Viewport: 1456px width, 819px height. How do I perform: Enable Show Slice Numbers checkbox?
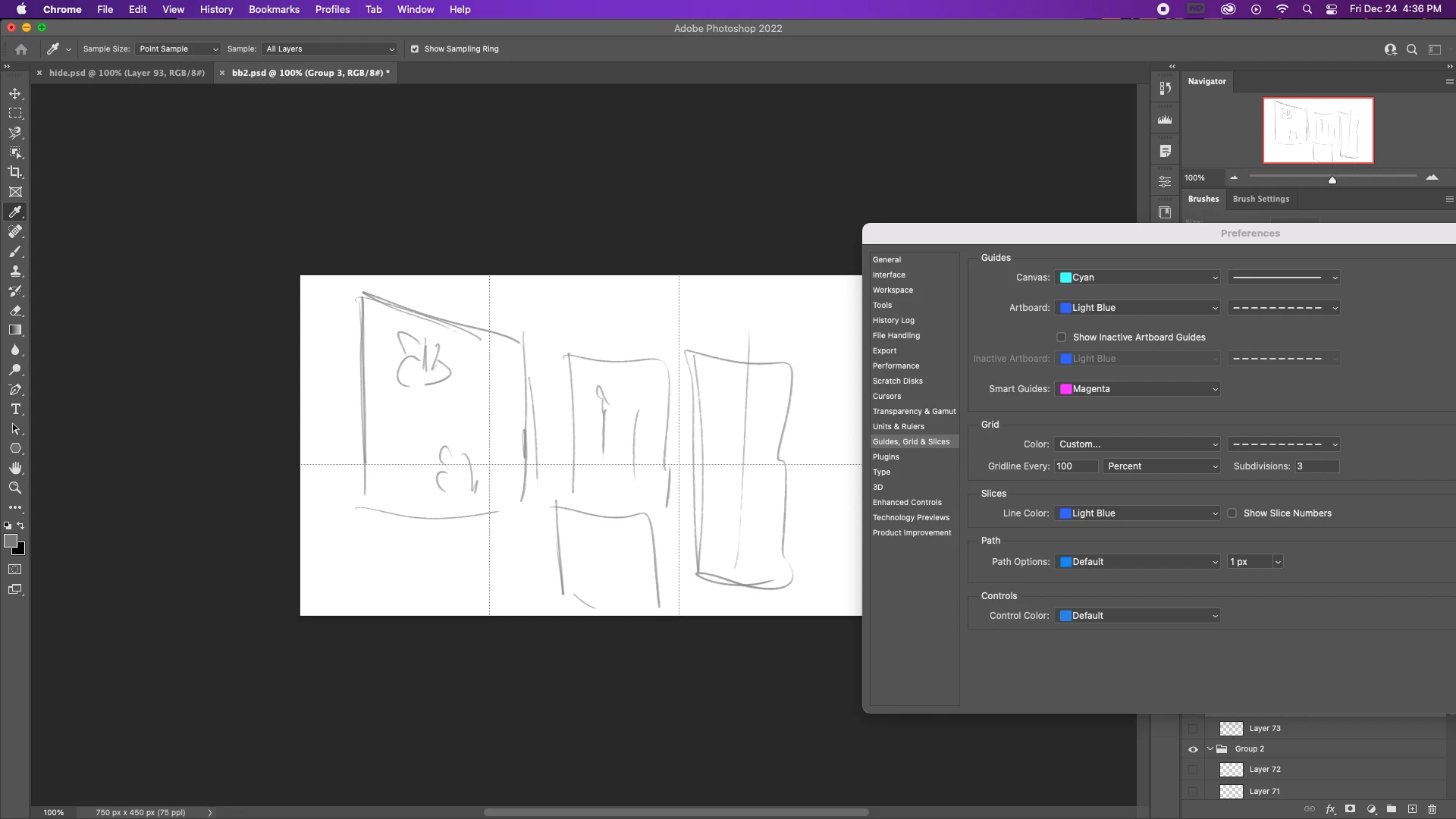[x=1232, y=513]
